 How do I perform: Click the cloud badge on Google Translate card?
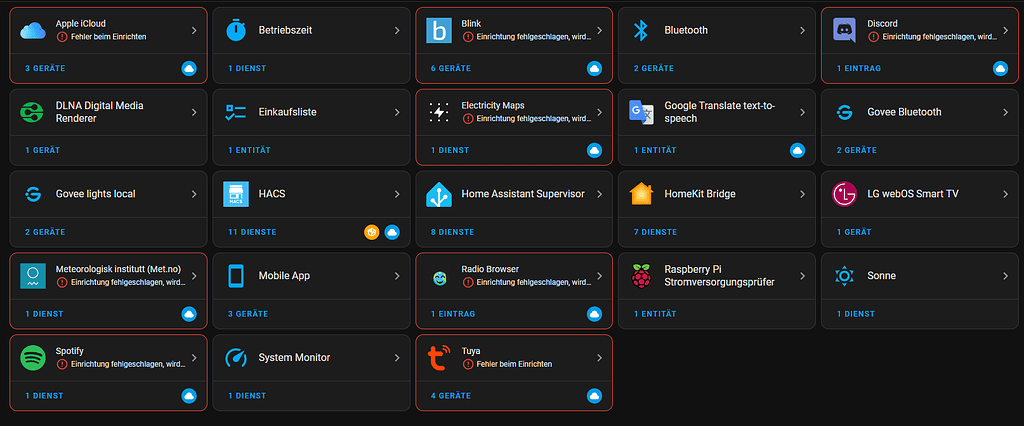click(x=797, y=150)
